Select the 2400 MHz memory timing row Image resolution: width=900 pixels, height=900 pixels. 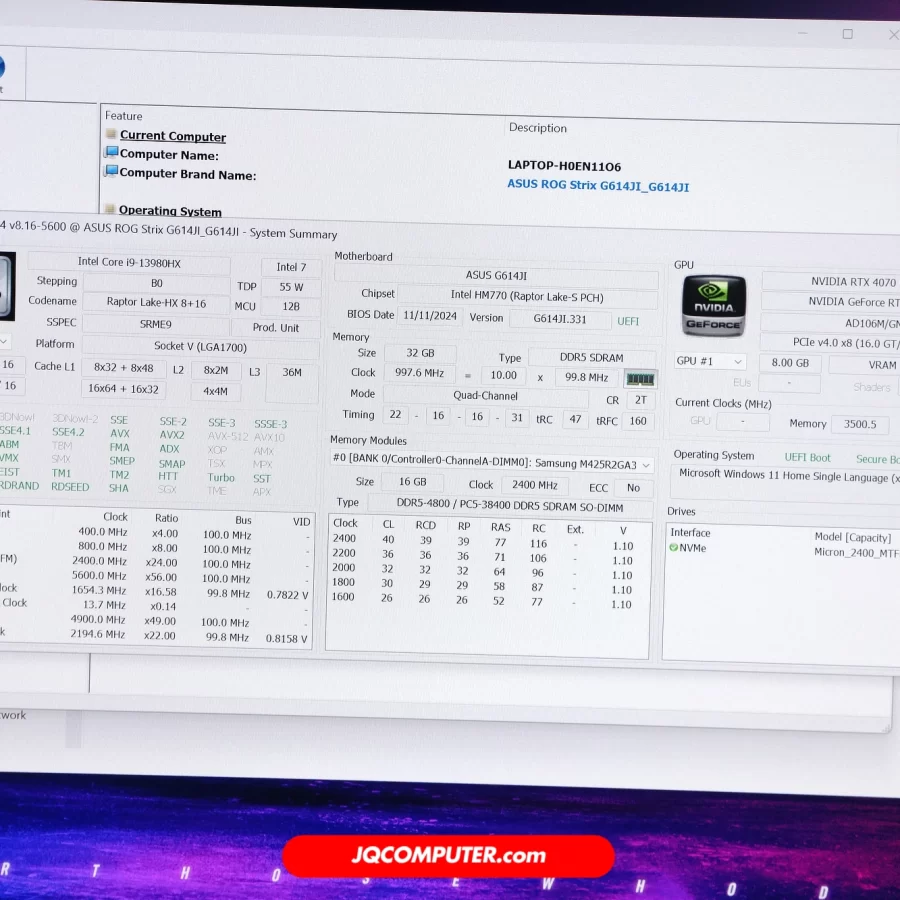pos(488,541)
